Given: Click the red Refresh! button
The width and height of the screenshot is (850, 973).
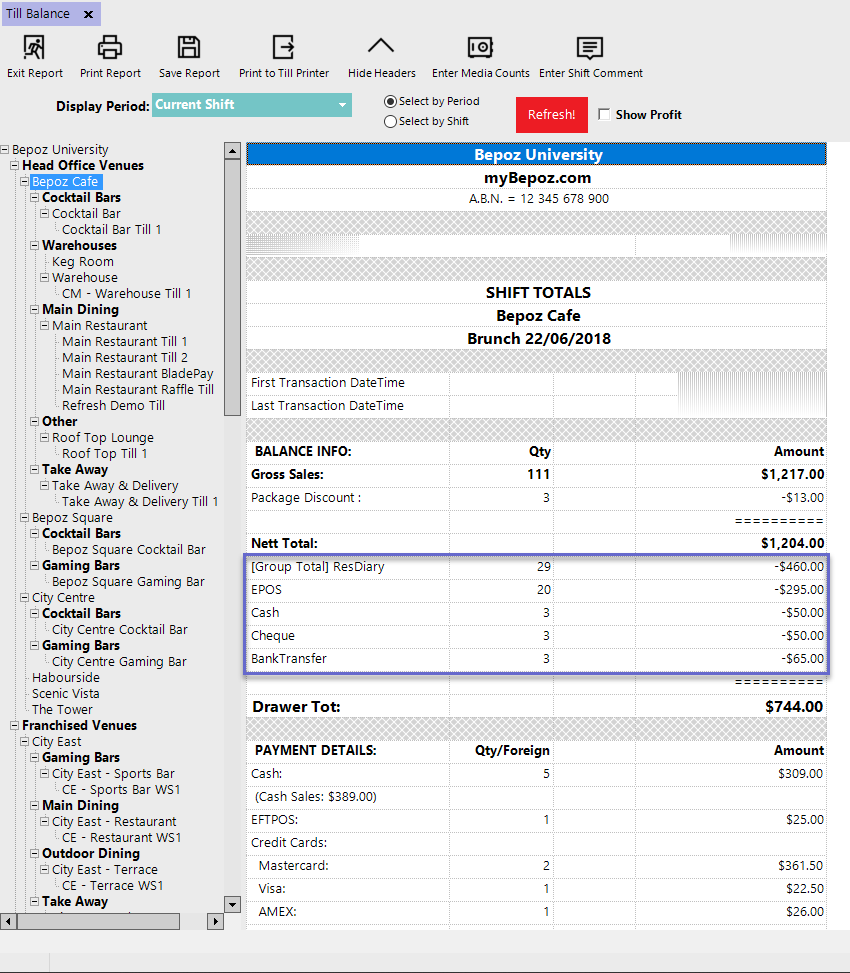Looking at the screenshot, I should 552,115.
